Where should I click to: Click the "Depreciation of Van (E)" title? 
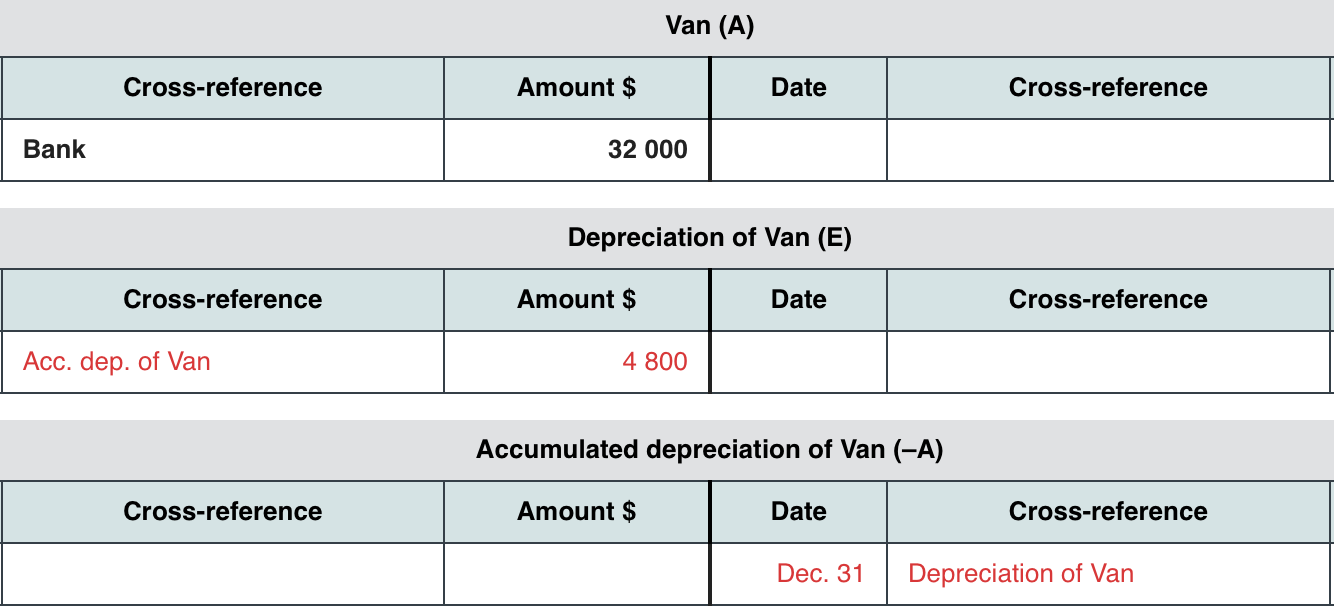[709, 238]
